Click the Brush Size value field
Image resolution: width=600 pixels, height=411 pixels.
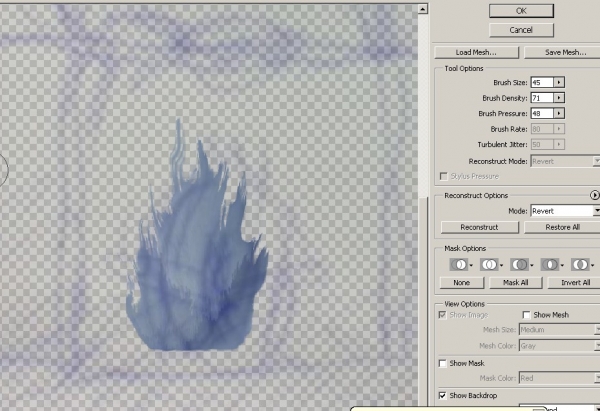click(x=542, y=82)
